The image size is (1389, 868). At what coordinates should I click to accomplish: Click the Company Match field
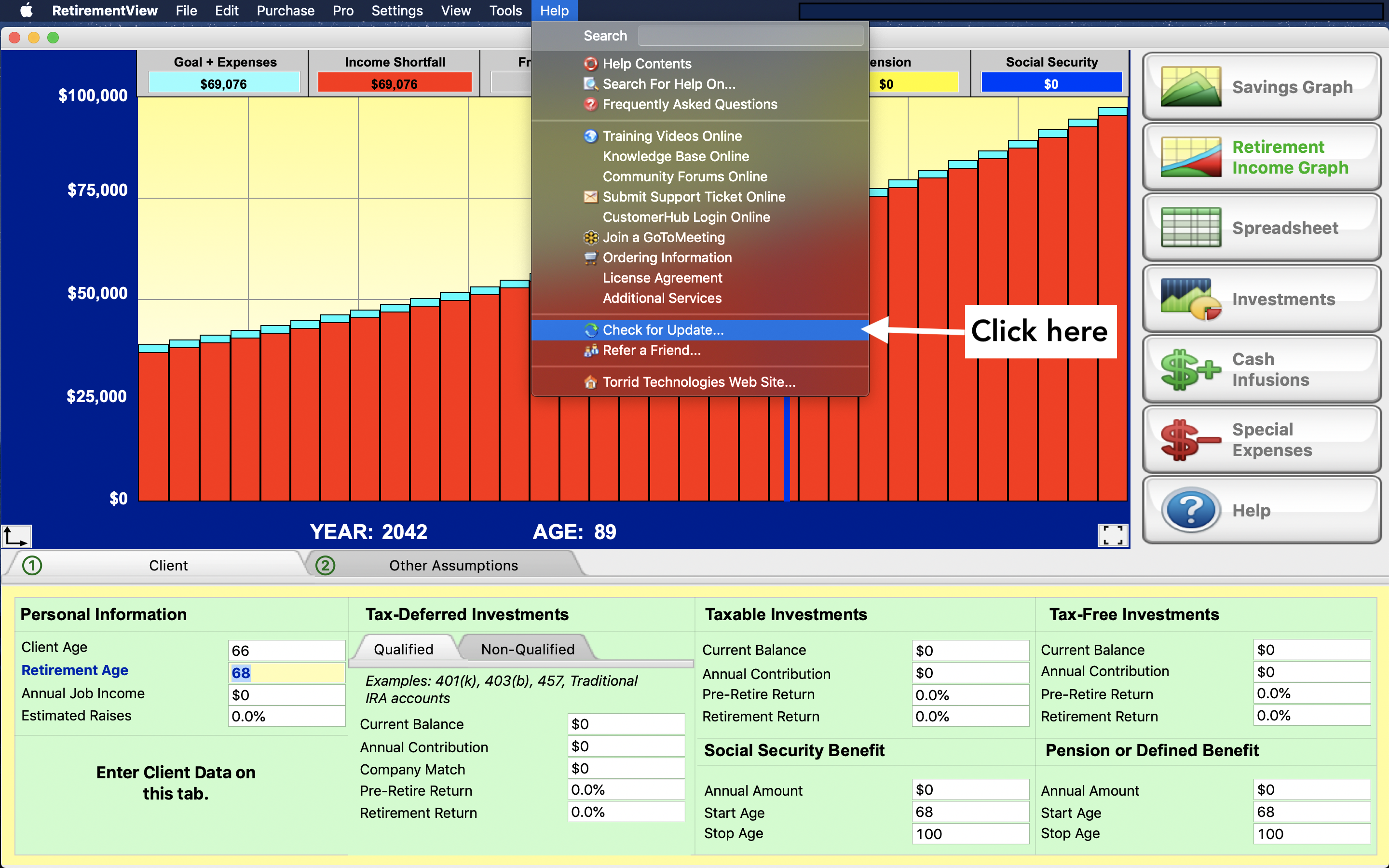pyautogui.click(x=626, y=768)
